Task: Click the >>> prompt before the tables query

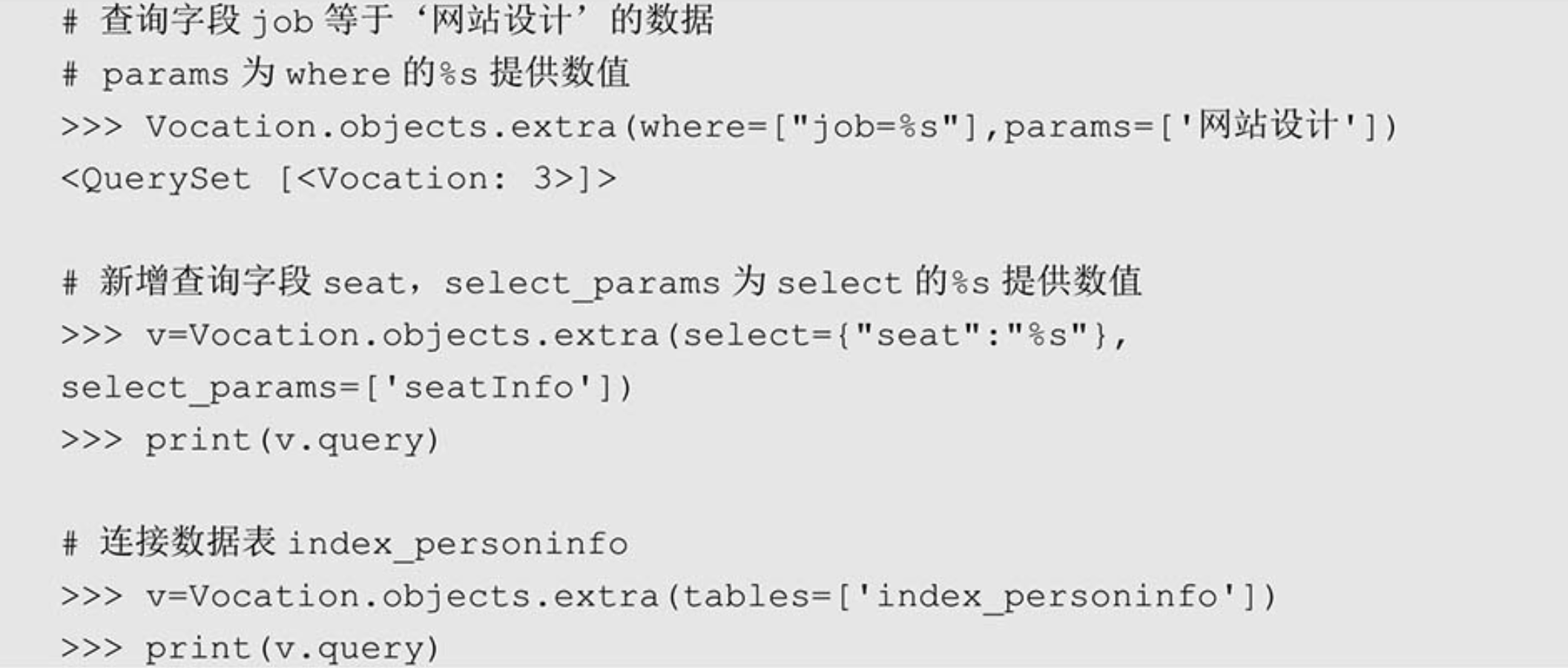Action: (x=92, y=597)
